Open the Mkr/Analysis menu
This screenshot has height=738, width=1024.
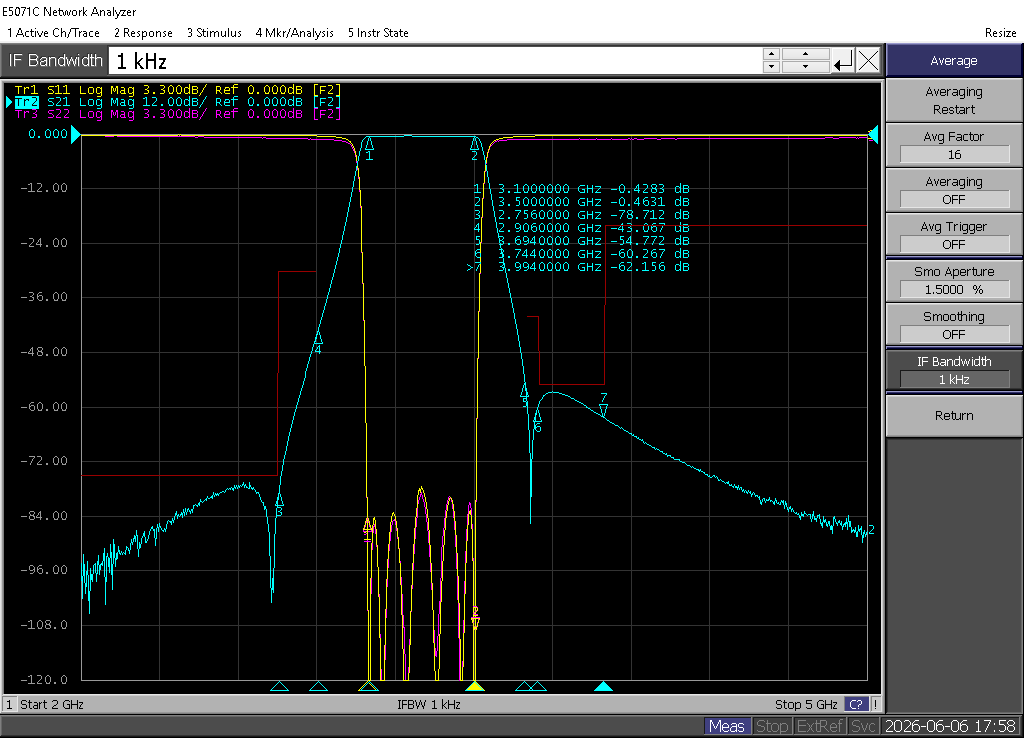pos(295,33)
